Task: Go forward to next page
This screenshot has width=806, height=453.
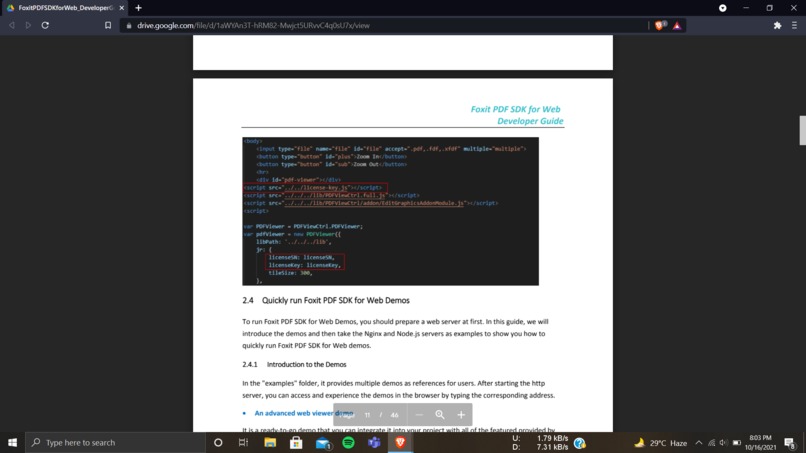Action: pos(28,25)
